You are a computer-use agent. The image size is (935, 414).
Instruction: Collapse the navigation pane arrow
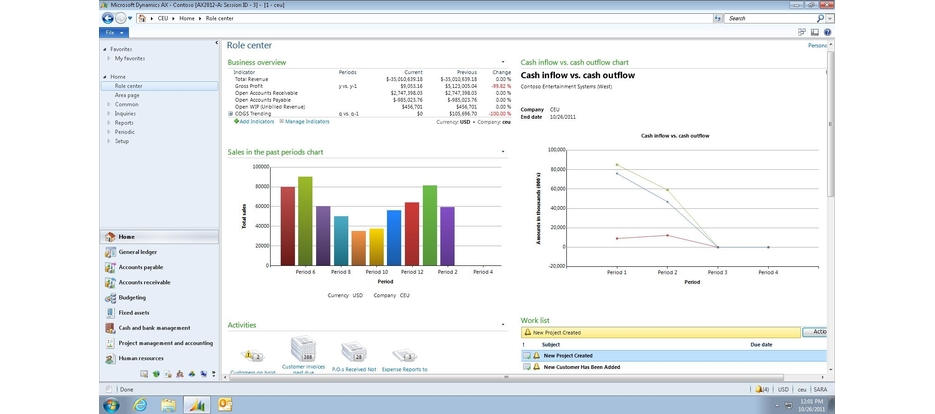tap(216, 42)
